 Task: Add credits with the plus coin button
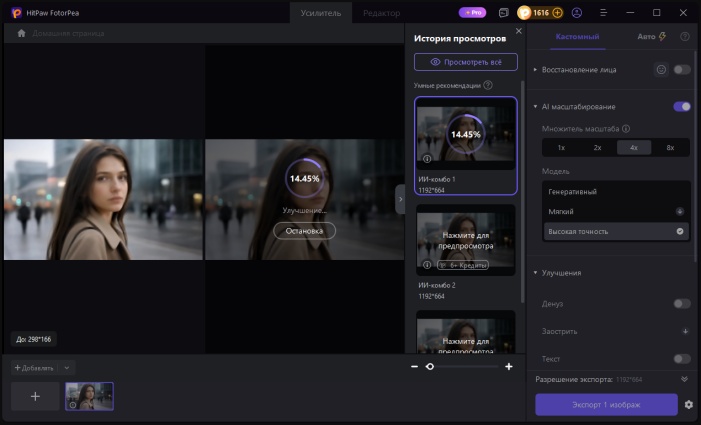coord(557,13)
